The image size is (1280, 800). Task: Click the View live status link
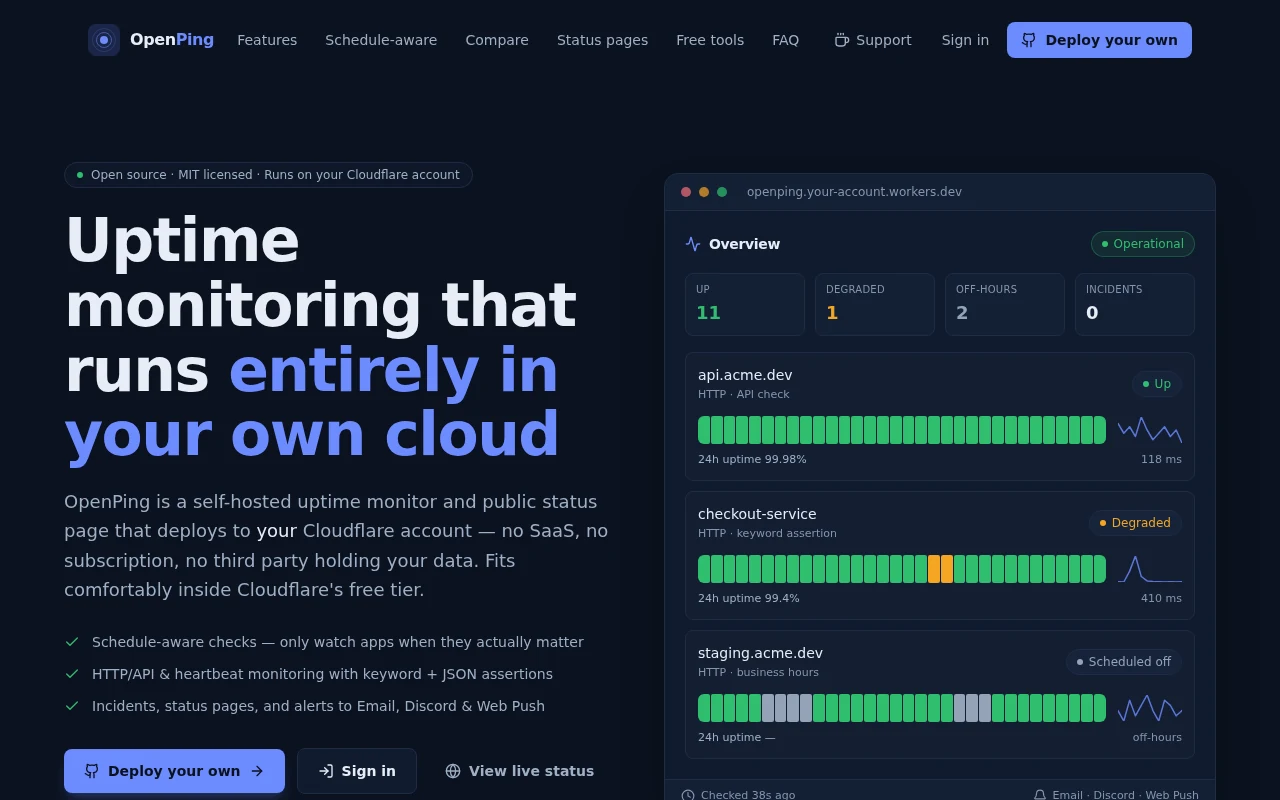pyautogui.click(x=519, y=771)
